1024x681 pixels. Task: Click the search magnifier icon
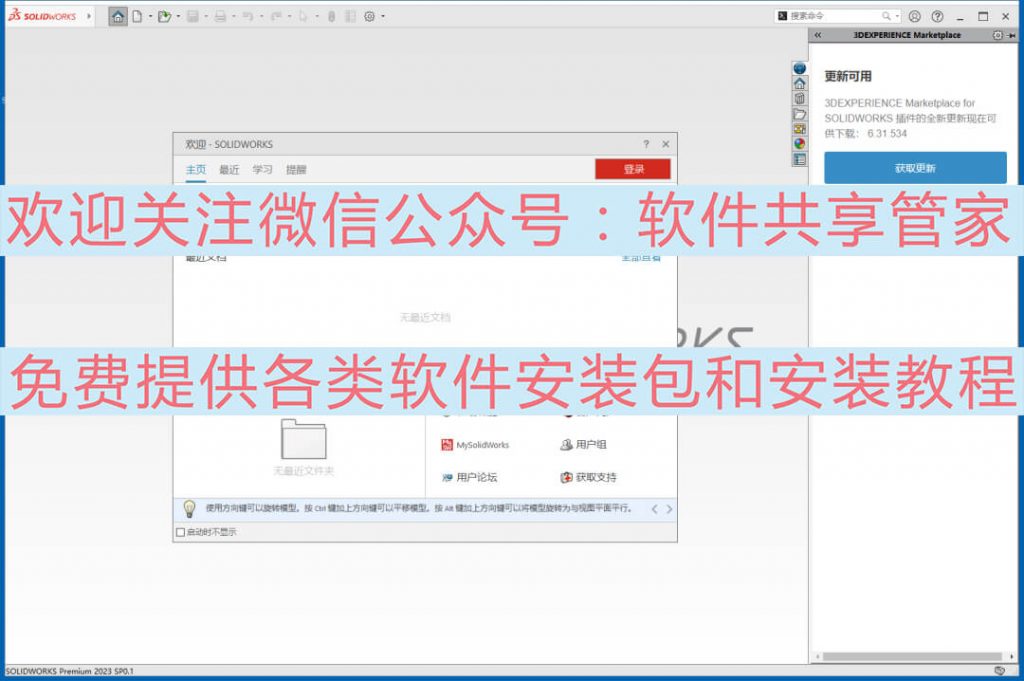coord(886,16)
